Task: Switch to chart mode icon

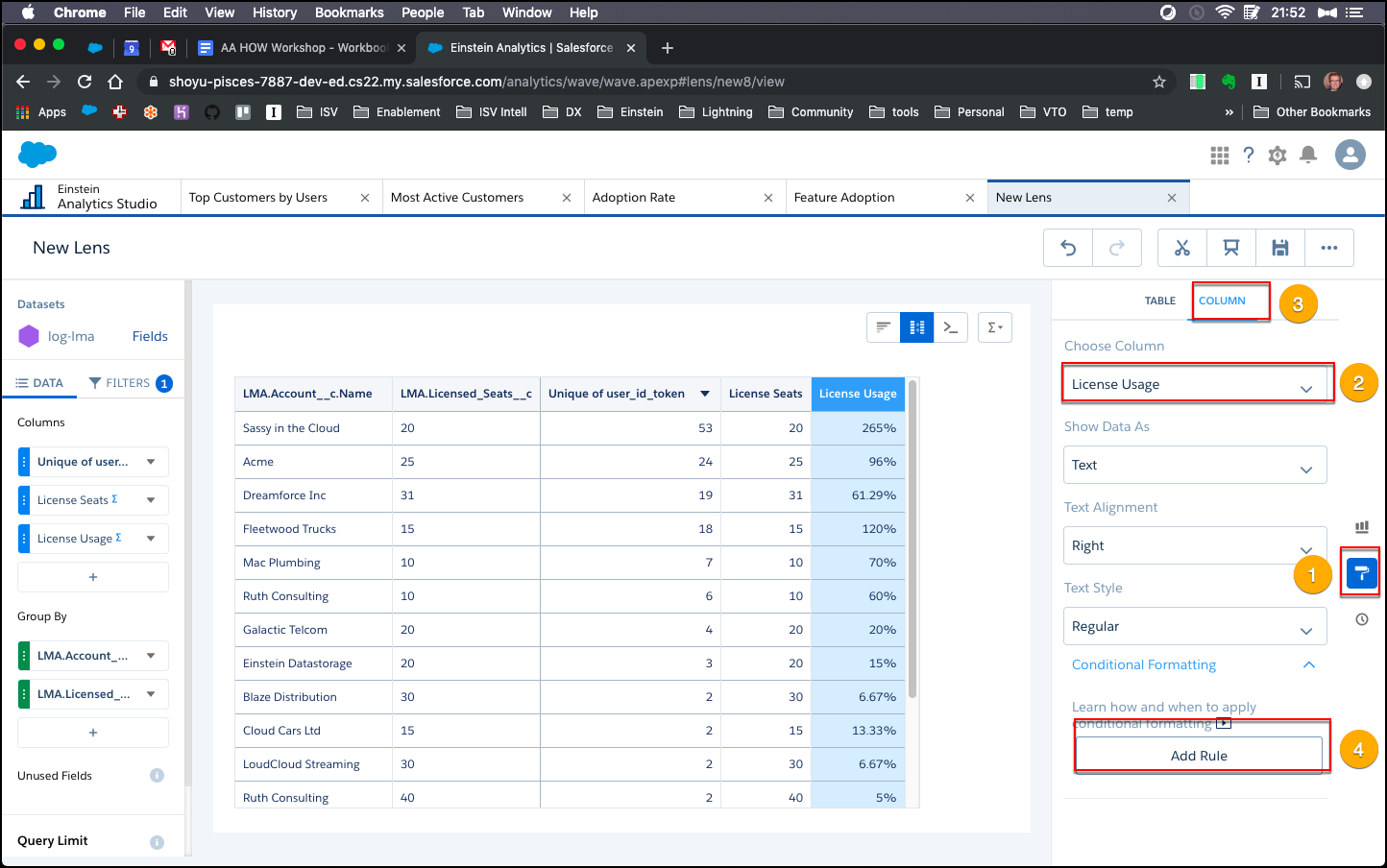Action: click(x=884, y=327)
